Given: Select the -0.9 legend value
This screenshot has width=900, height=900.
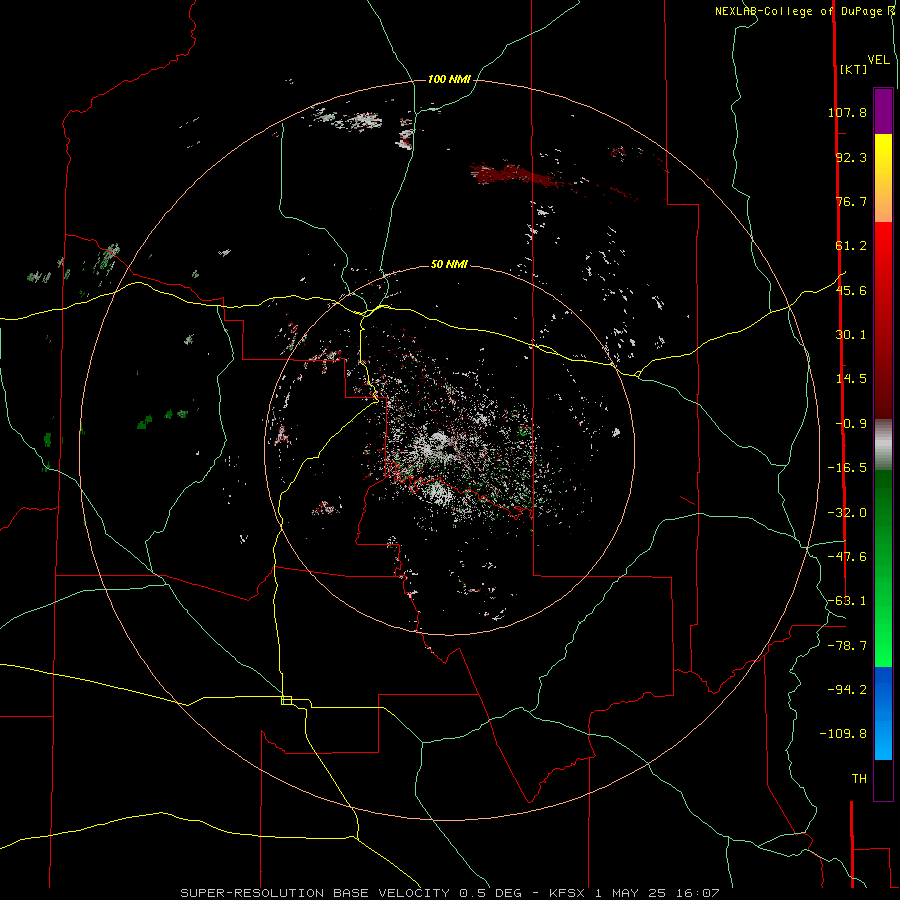Looking at the screenshot, I should [851, 424].
